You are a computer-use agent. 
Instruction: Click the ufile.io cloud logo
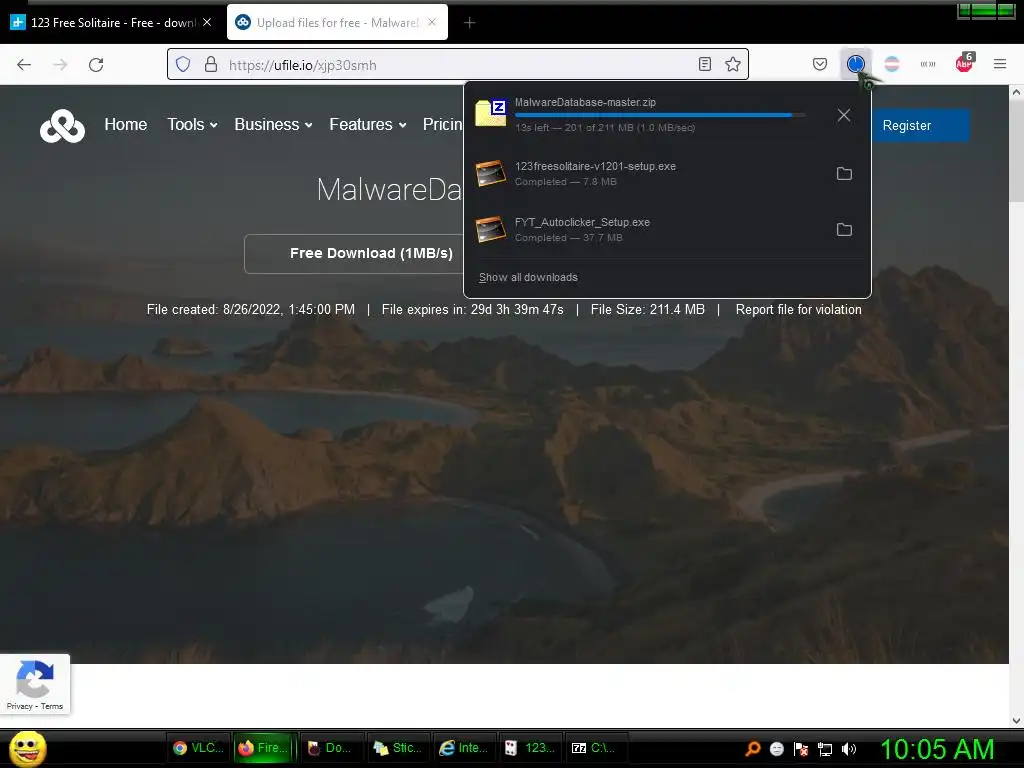tap(62, 125)
